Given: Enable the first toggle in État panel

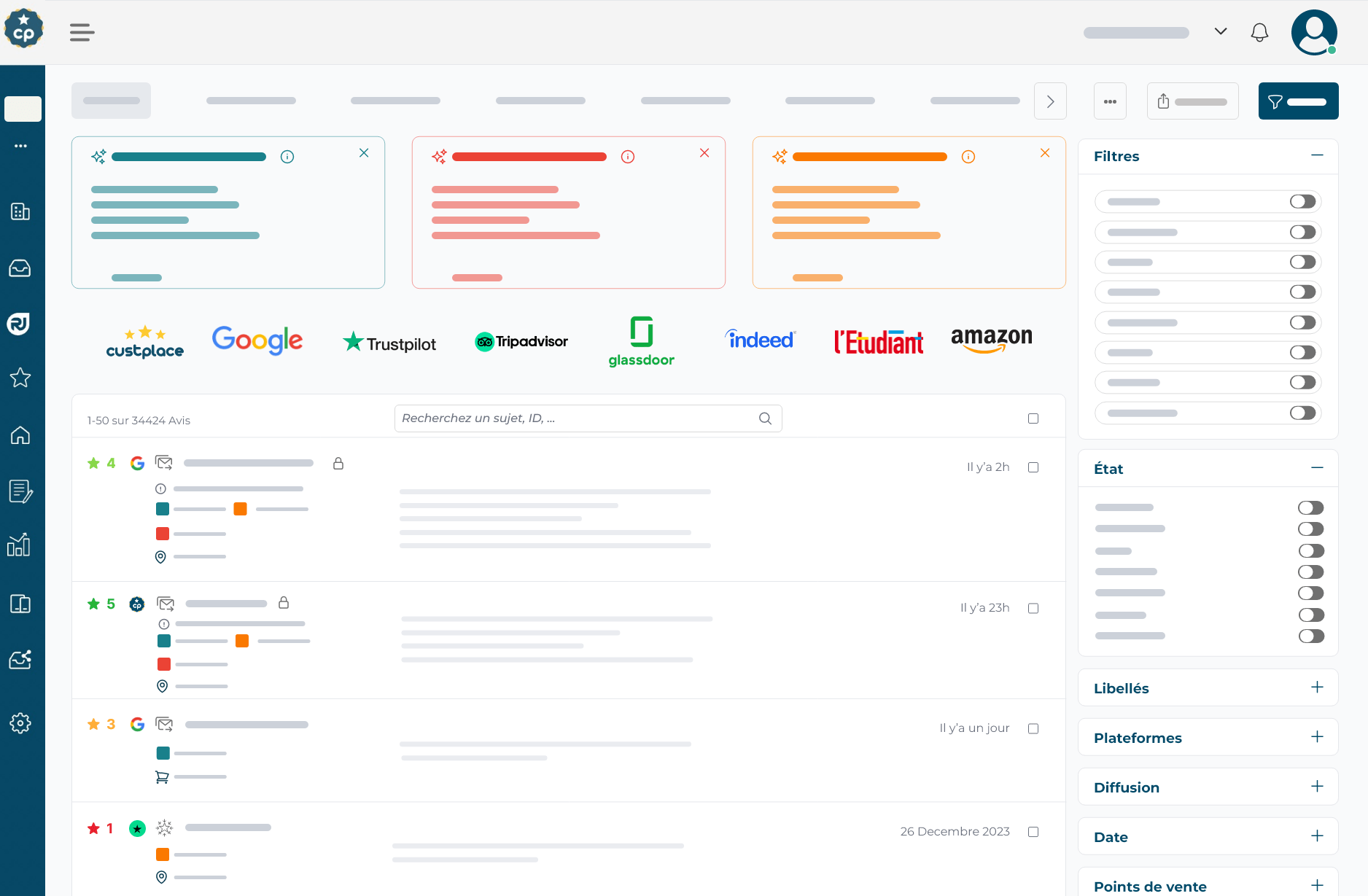Looking at the screenshot, I should pos(1311,507).
